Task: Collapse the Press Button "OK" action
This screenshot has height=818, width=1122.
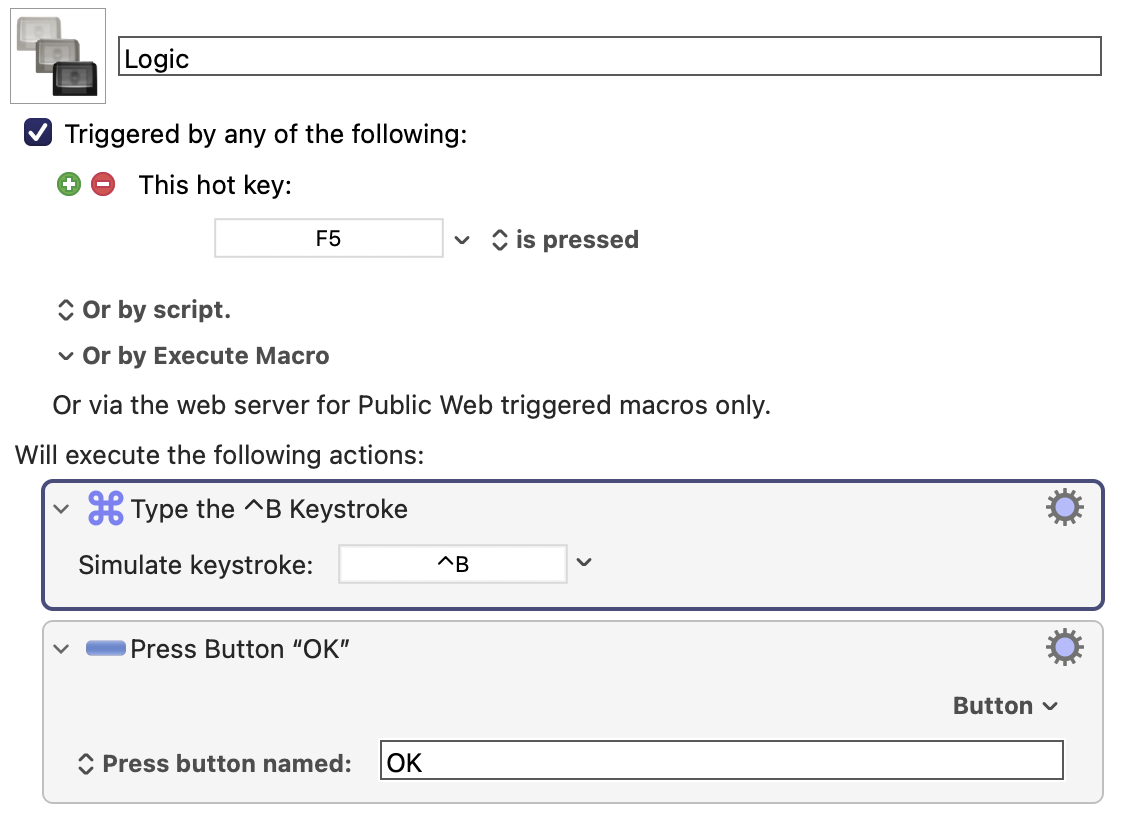Action: pyautogui.click(x=62, y=649)
